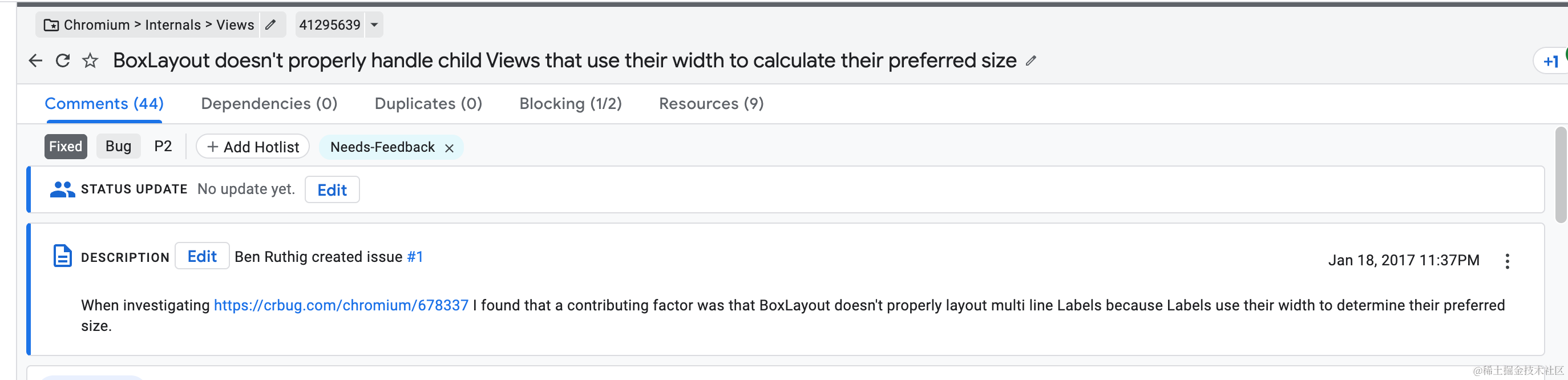Click Edit to add a status update
The image size is (1568, 380).
(x=332, y=189)
